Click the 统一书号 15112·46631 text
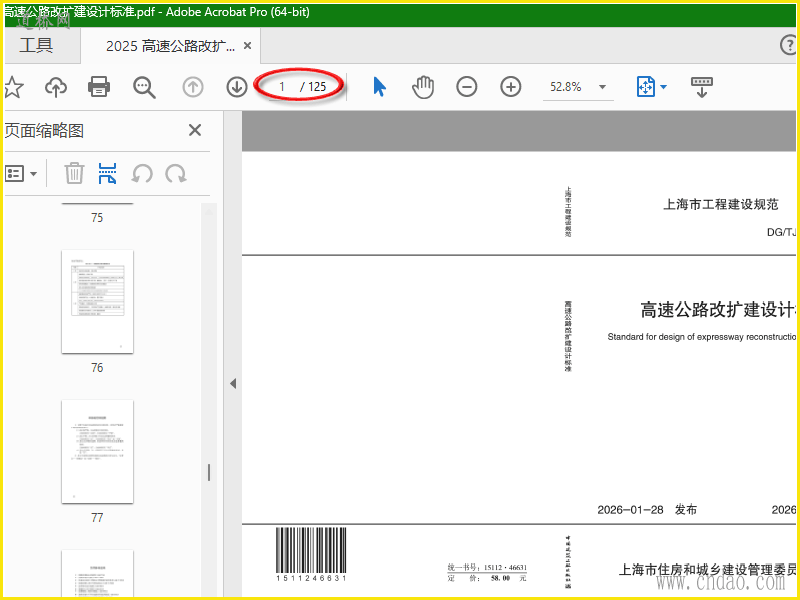This screenshot has width=800, height=600. click(x=487, y=567)
